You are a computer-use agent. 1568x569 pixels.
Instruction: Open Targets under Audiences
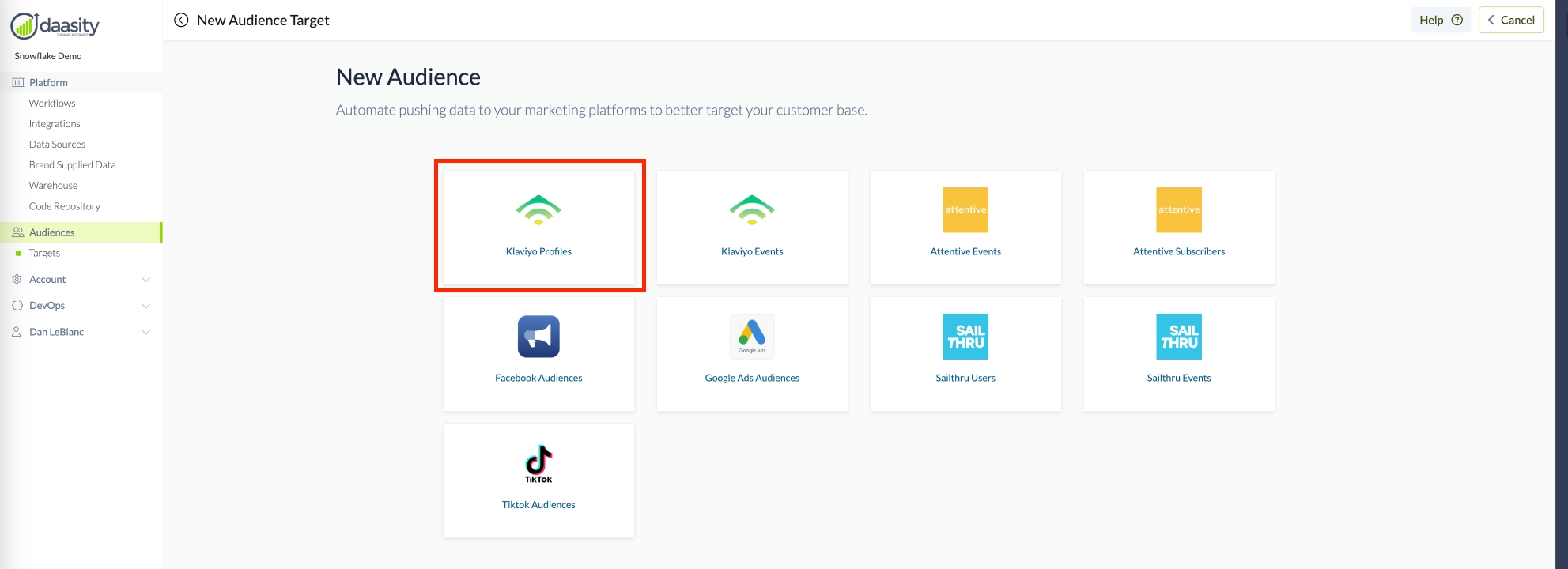click(44, 254)
